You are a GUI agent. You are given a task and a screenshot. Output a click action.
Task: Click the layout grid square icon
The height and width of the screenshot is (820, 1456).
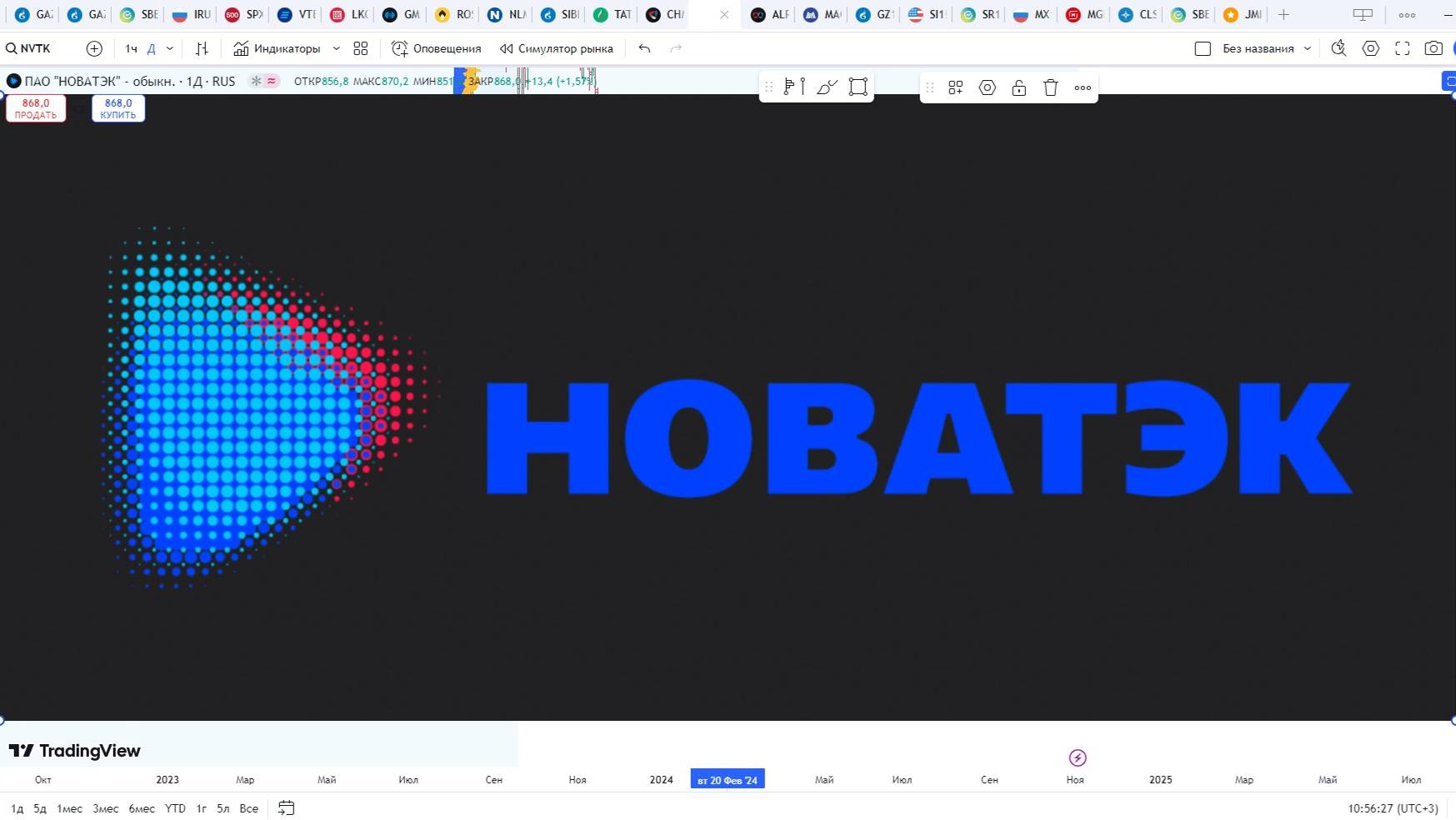[x=1203, y=48]
